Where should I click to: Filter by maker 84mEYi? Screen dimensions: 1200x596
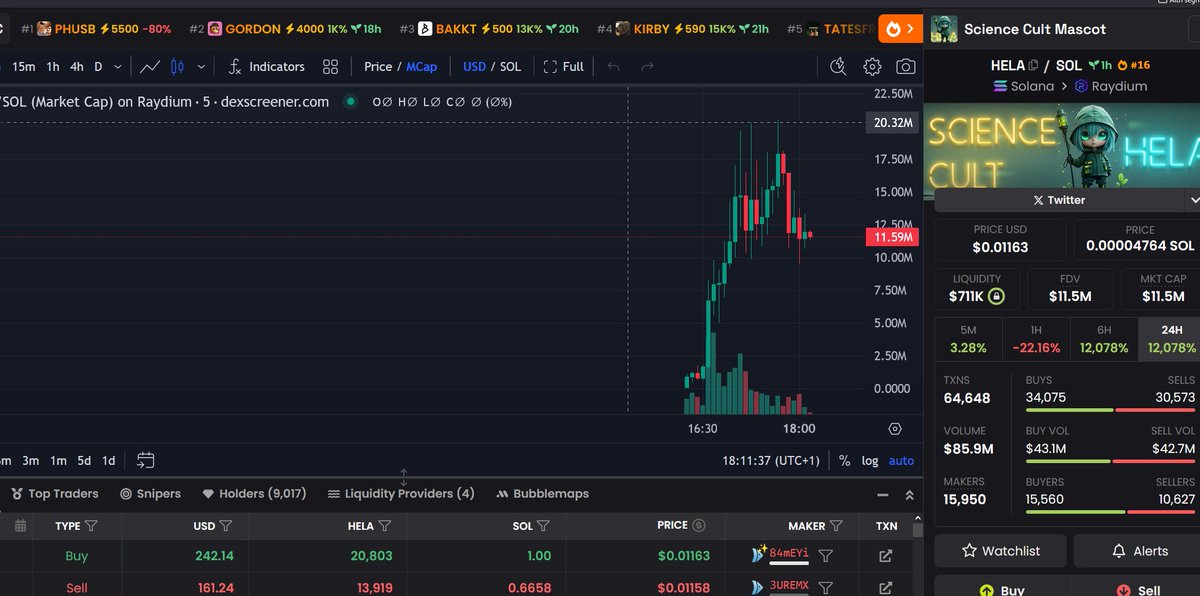click(x=826, y=556)
